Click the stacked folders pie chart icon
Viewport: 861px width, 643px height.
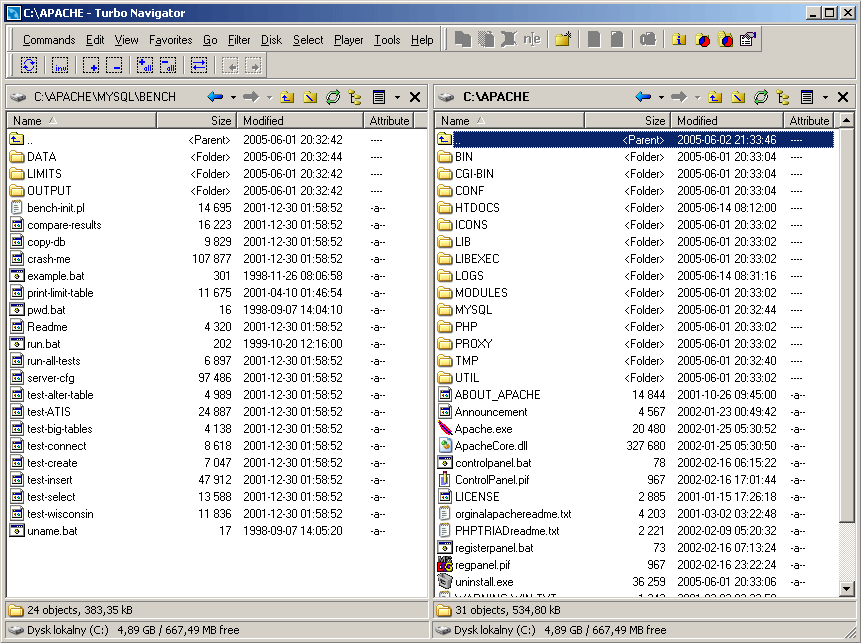click(x=725, y=39)
